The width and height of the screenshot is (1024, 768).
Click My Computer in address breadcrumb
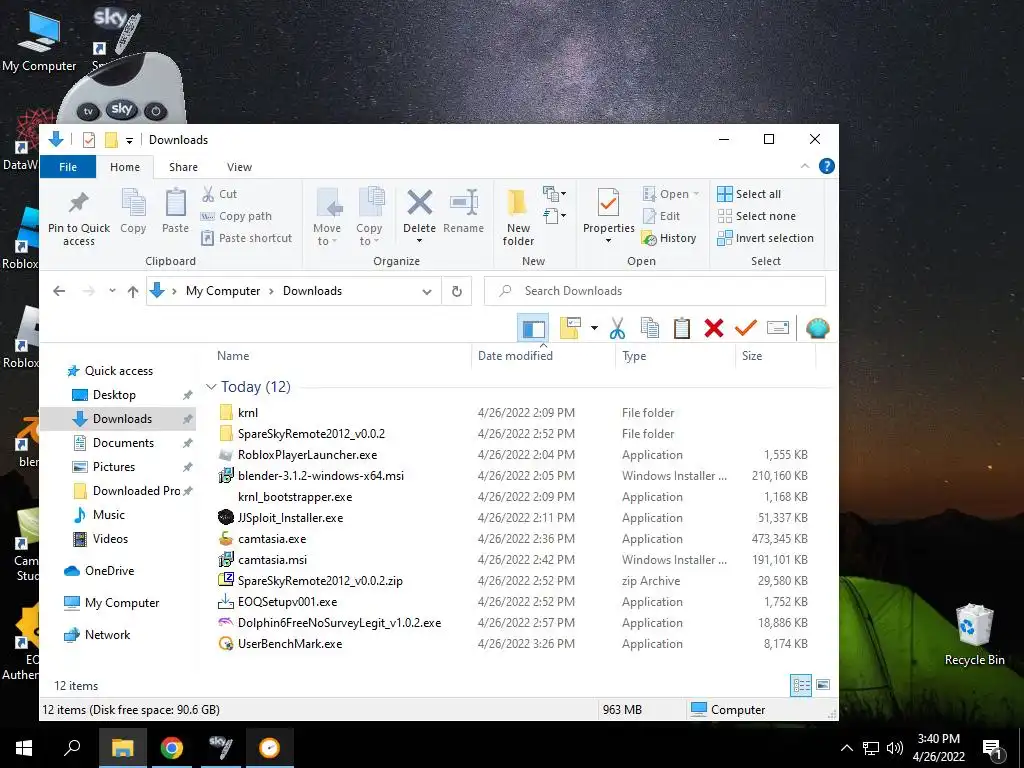[x=223, y=291]
